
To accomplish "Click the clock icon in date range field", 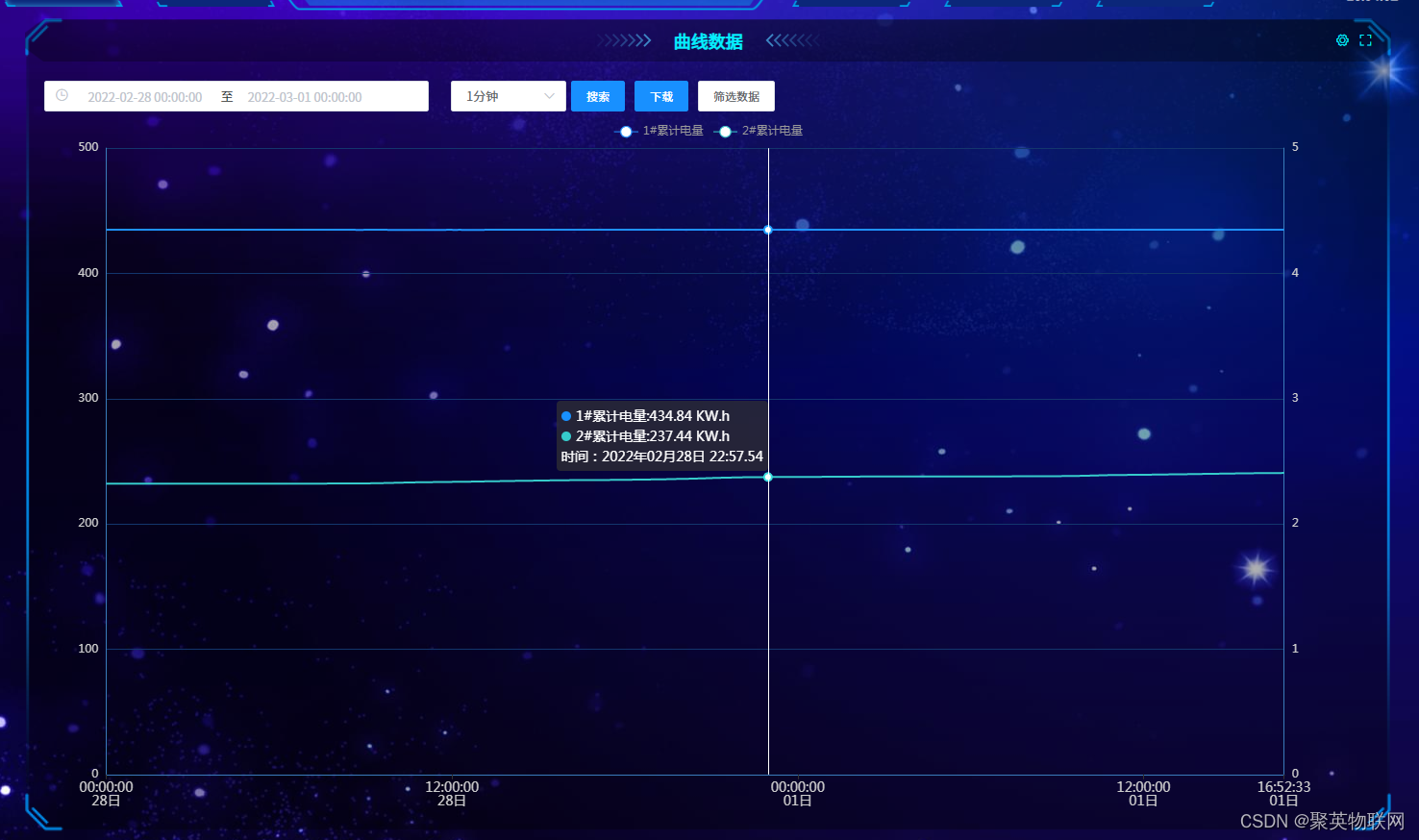I will pyautogui.click(x=62, y=95).
